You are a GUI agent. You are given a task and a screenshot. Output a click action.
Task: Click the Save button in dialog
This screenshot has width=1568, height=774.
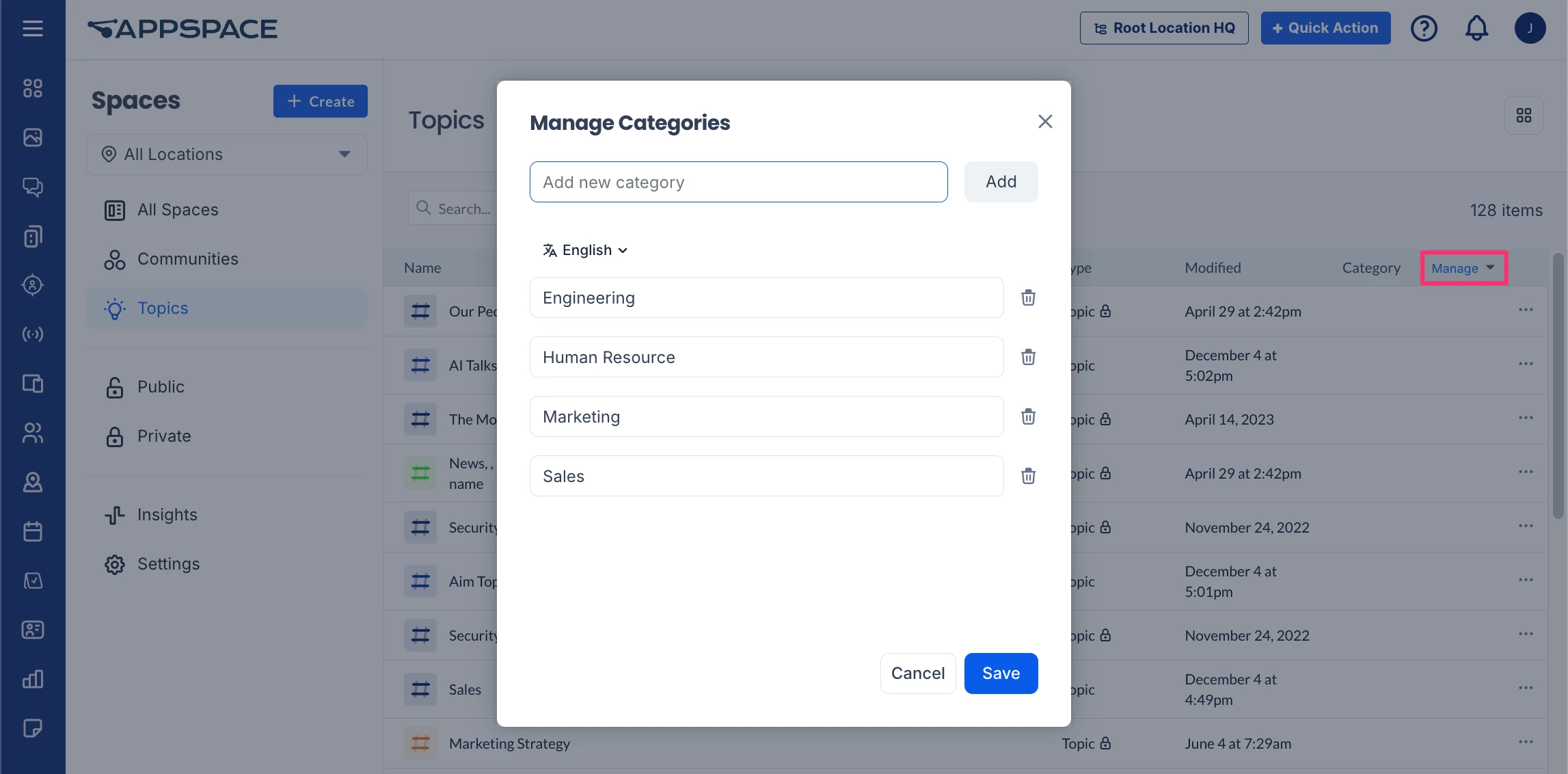point(1001,673)
